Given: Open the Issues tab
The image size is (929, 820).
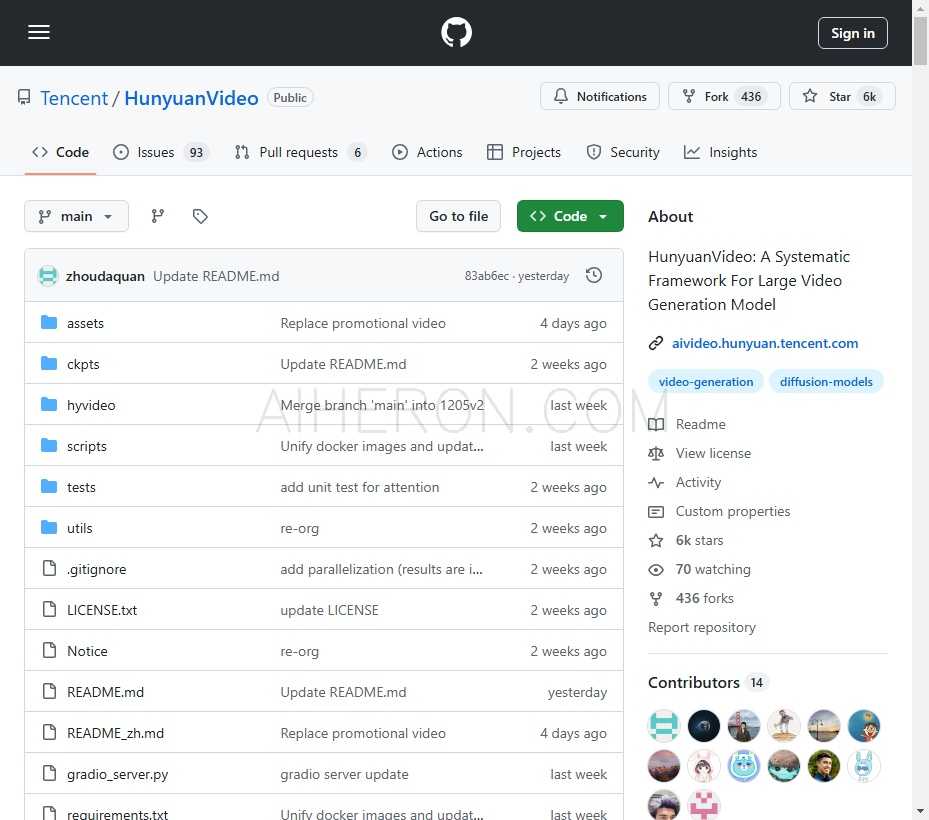Looking at the screenshot, I should point(161,152).
